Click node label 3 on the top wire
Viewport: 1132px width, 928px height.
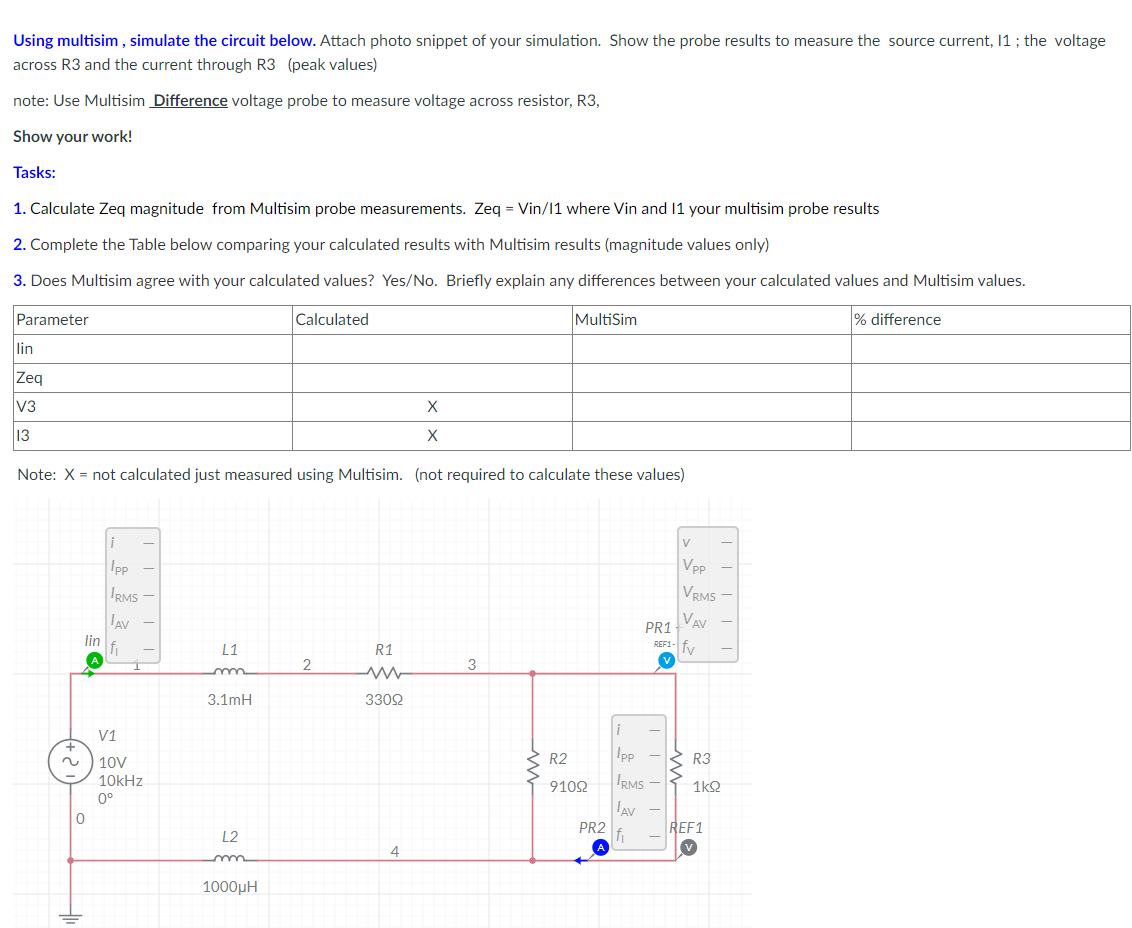point(472,664)
